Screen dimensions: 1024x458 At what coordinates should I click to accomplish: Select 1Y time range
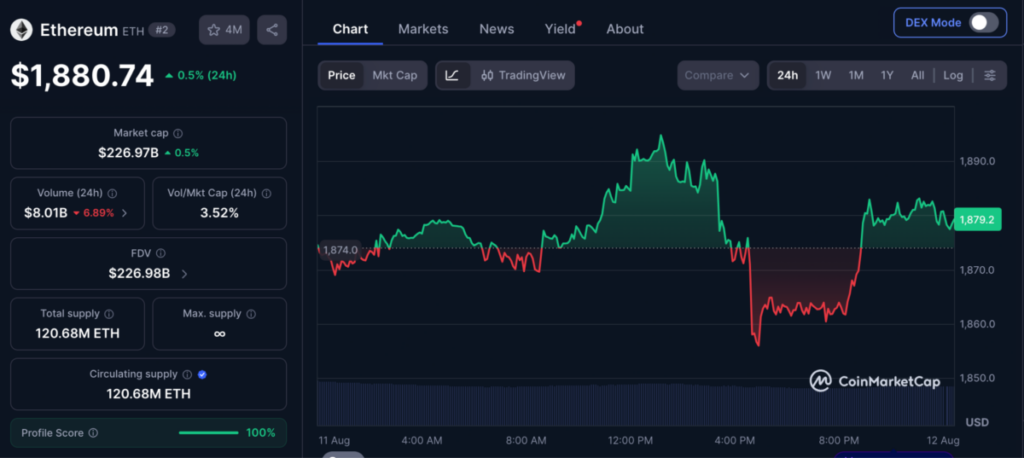click(887, 75)
